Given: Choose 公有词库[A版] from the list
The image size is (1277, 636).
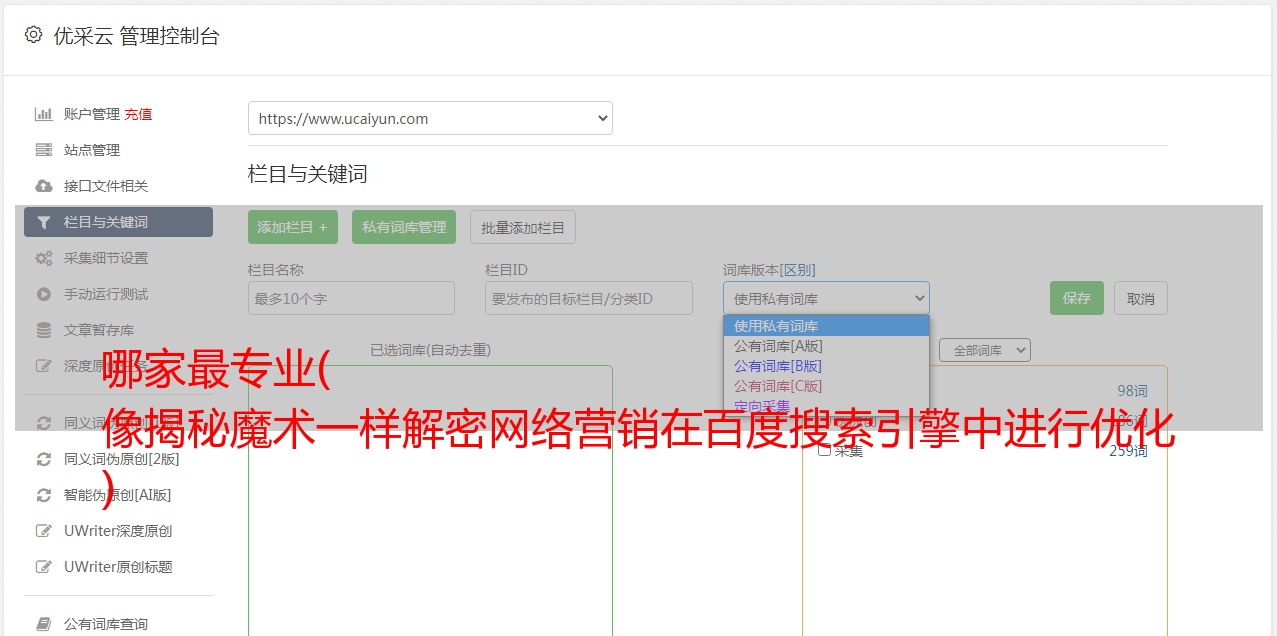Looking at the screenshot, I should click(826, 346).
